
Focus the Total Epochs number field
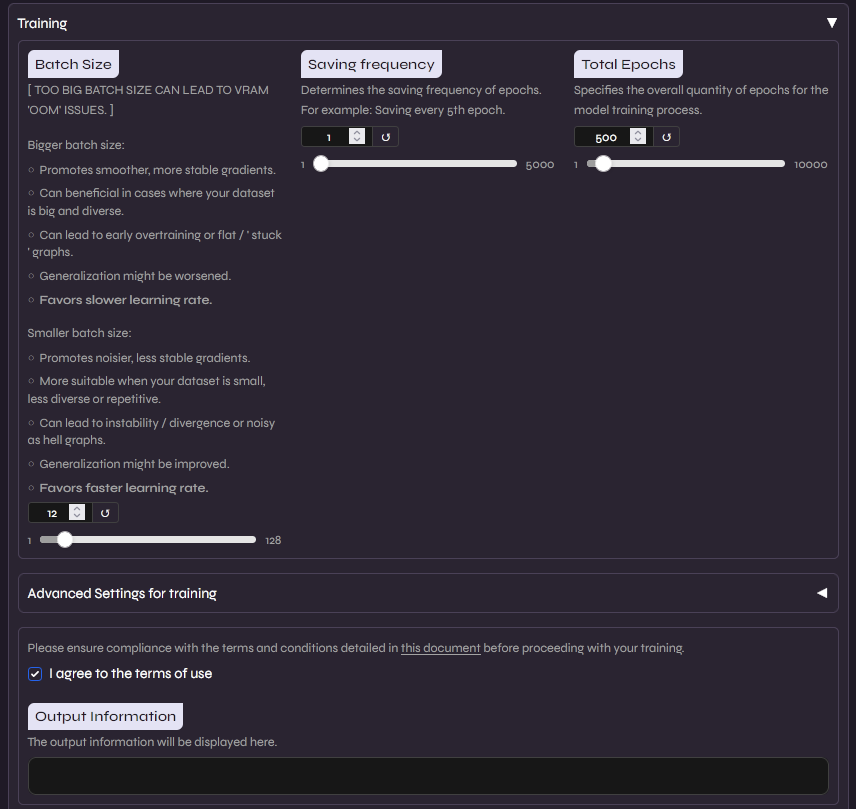pyautogui.click(x=605, y=137)
